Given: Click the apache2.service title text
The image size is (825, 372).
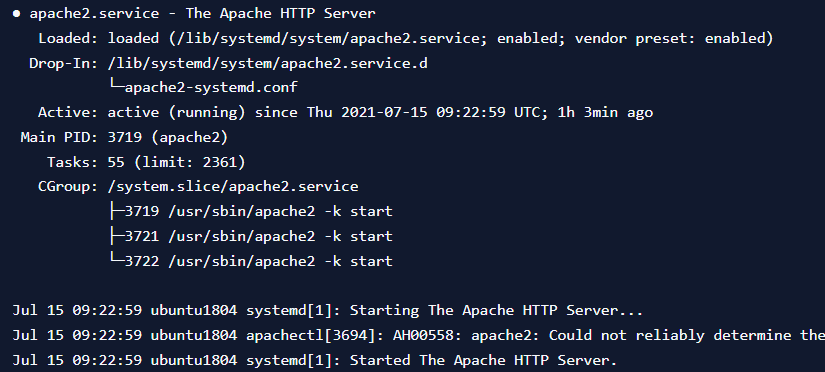Looking at the screenshot, I should [94, 14].
